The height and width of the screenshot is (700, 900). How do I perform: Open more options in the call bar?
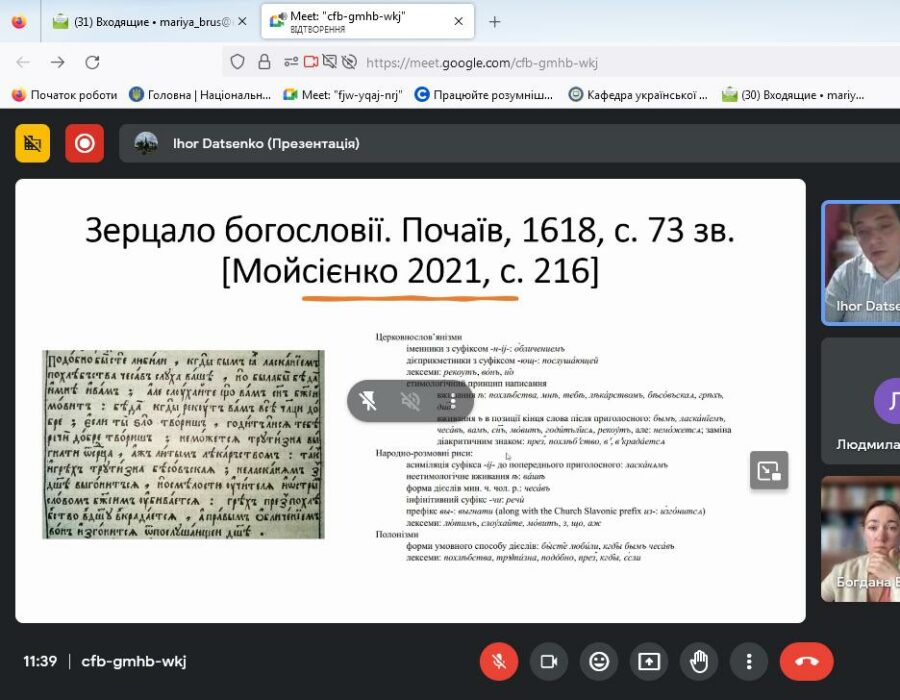pos(748,661)
